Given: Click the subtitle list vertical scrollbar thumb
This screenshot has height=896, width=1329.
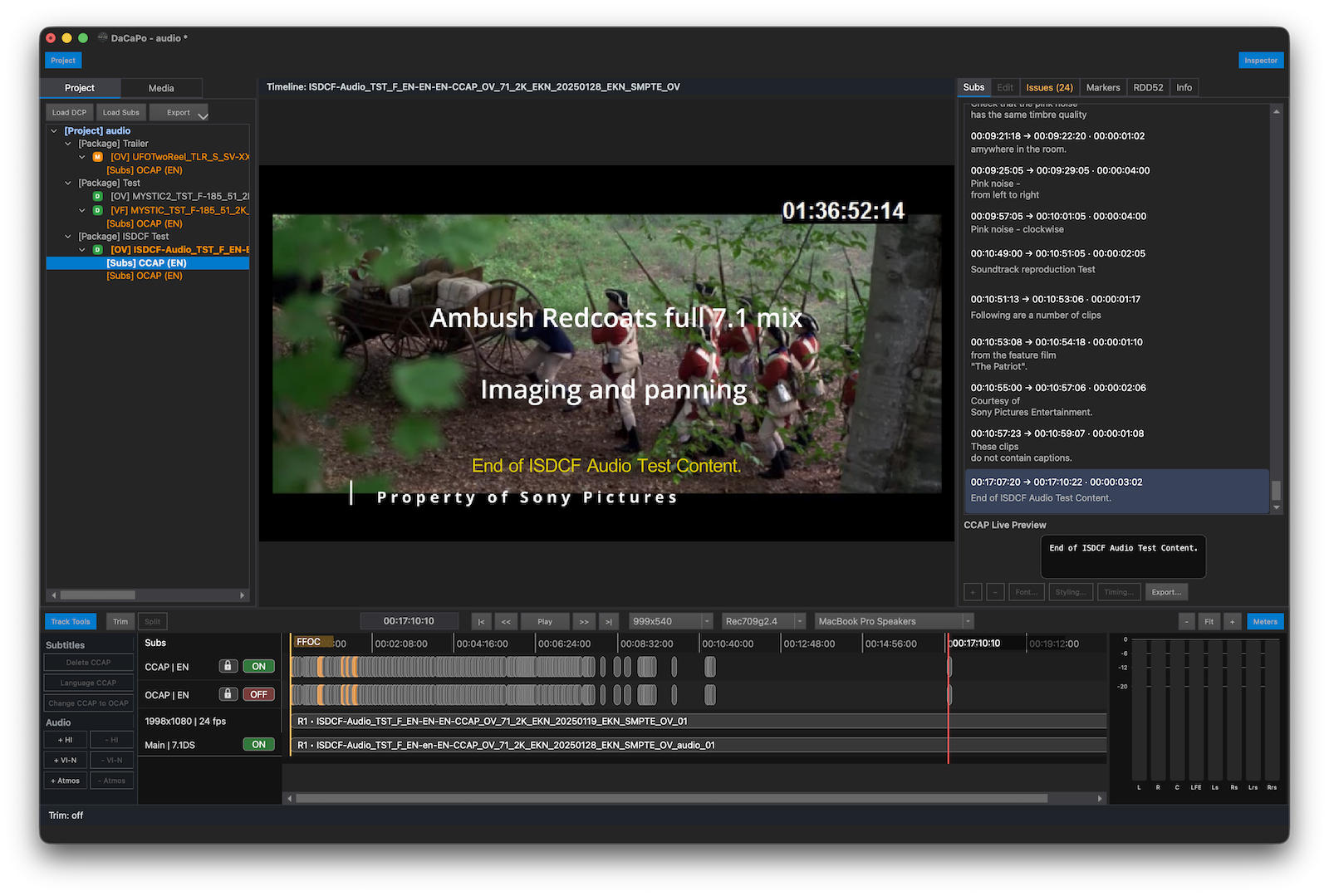Looking at the screenshot, I should (1277, 490).
